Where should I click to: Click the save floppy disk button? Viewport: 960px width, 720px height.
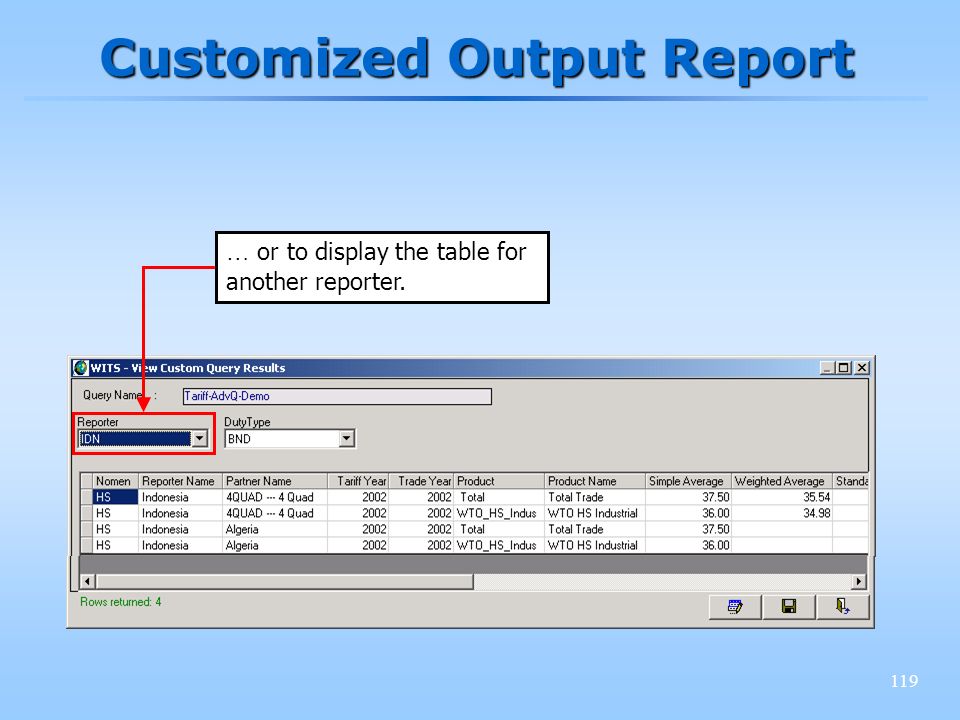click(789, 607)
